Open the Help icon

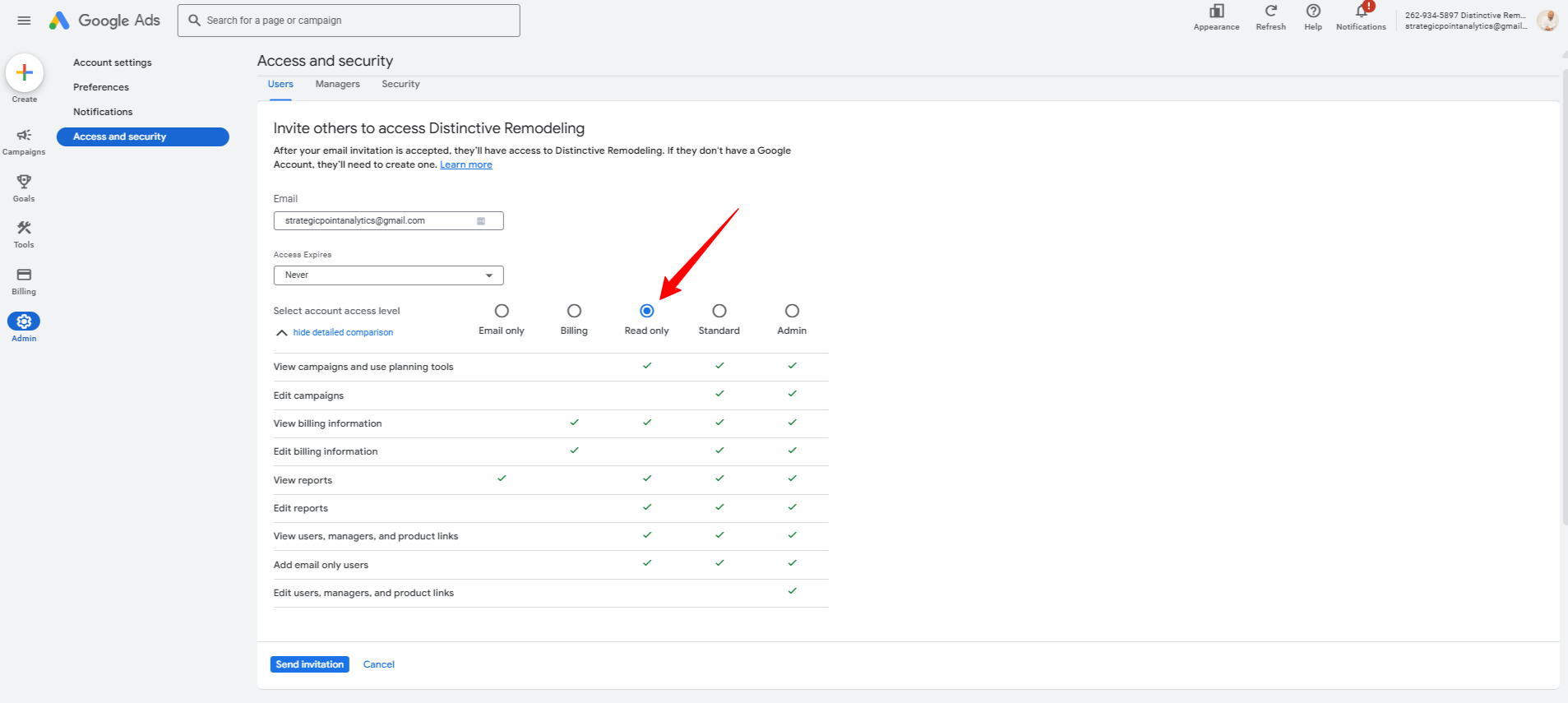(1313, 12)
